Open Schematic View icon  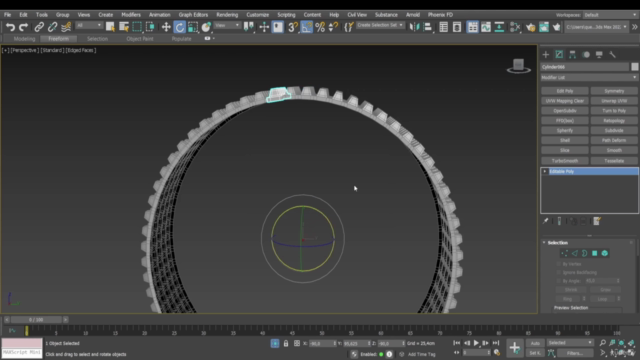pyautogui.click(x=499, y=27)
